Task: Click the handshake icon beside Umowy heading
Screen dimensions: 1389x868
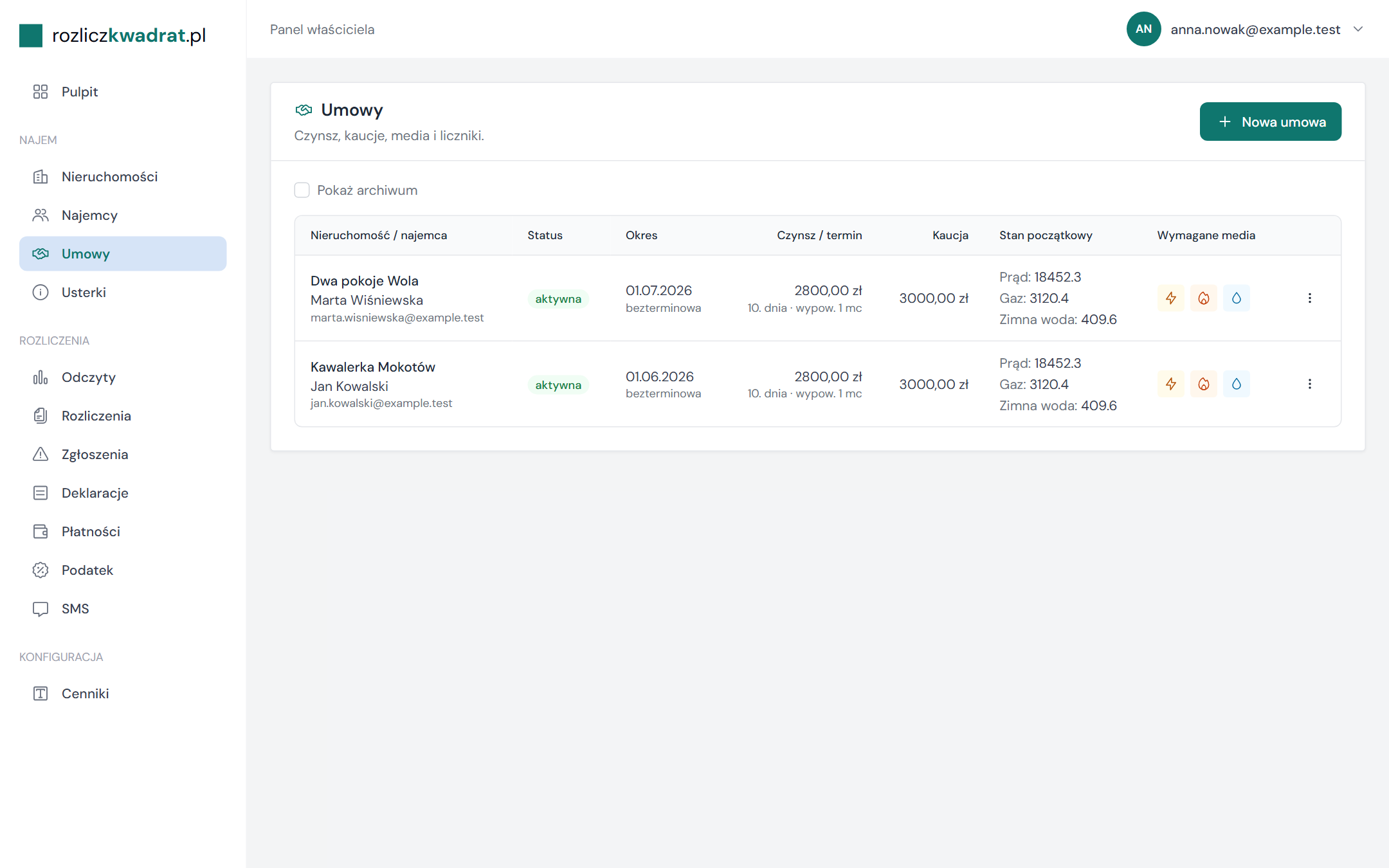Action: [304, 110]
